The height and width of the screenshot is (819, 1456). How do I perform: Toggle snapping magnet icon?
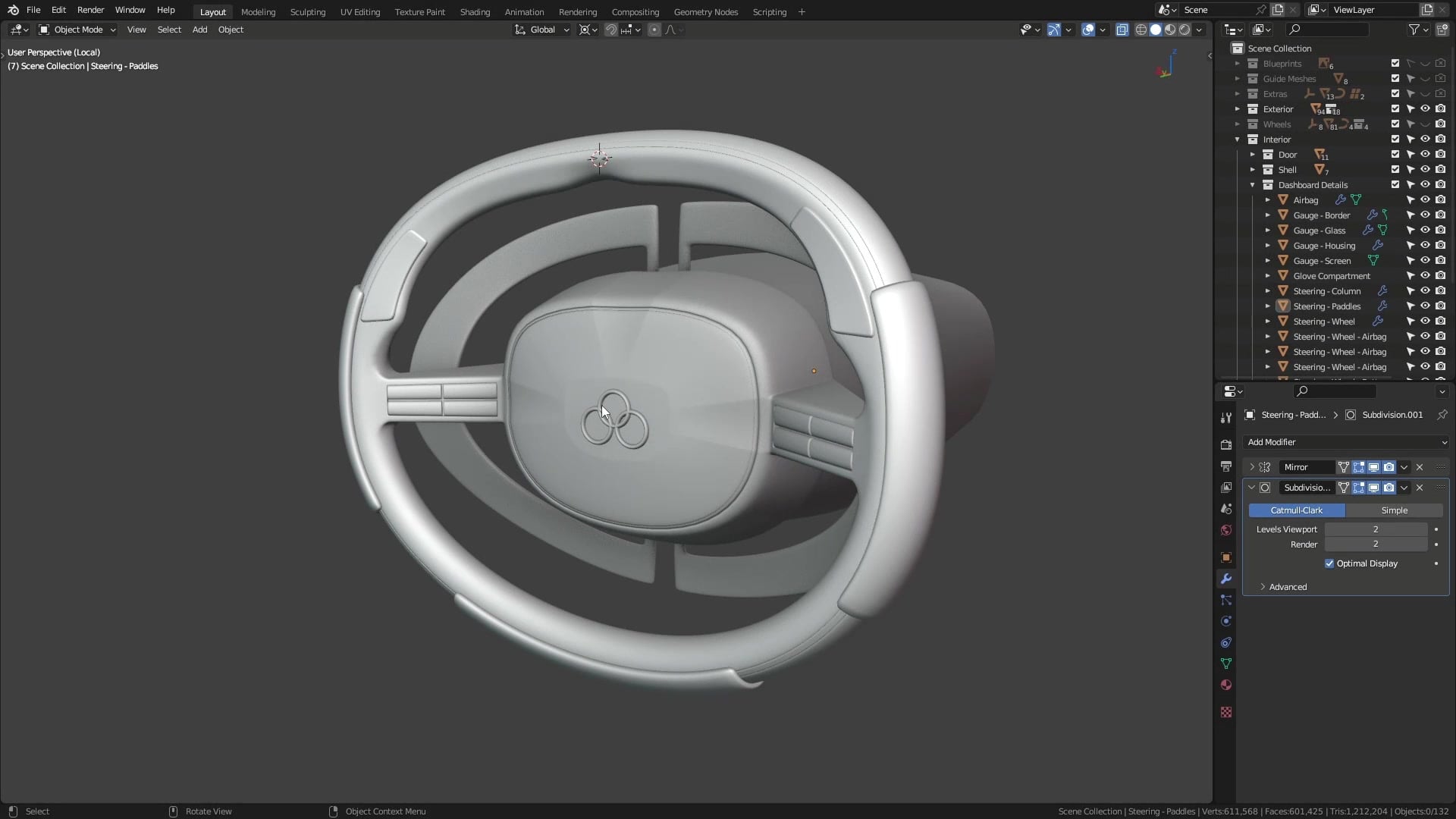[x=610, y=30]
